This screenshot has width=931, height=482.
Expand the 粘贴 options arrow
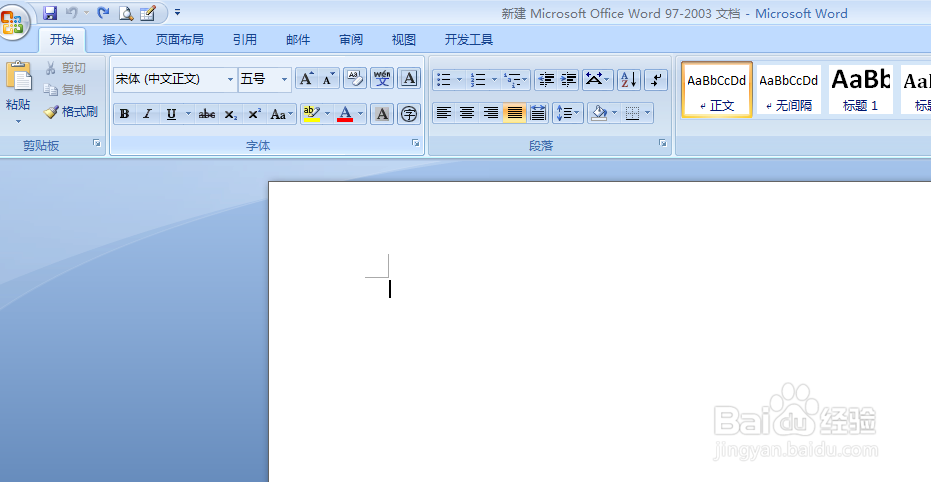pyautogui.click(x=18, y=122)
